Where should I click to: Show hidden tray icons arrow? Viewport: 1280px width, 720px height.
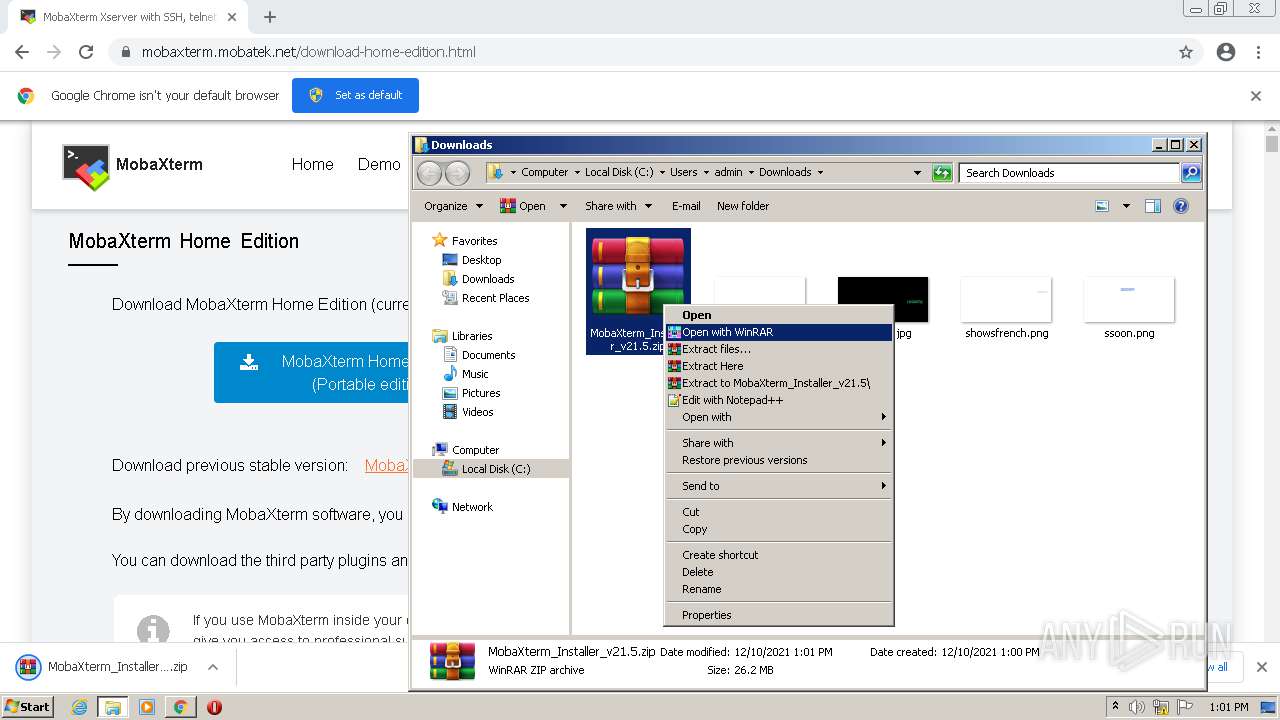pos(1115,707)
